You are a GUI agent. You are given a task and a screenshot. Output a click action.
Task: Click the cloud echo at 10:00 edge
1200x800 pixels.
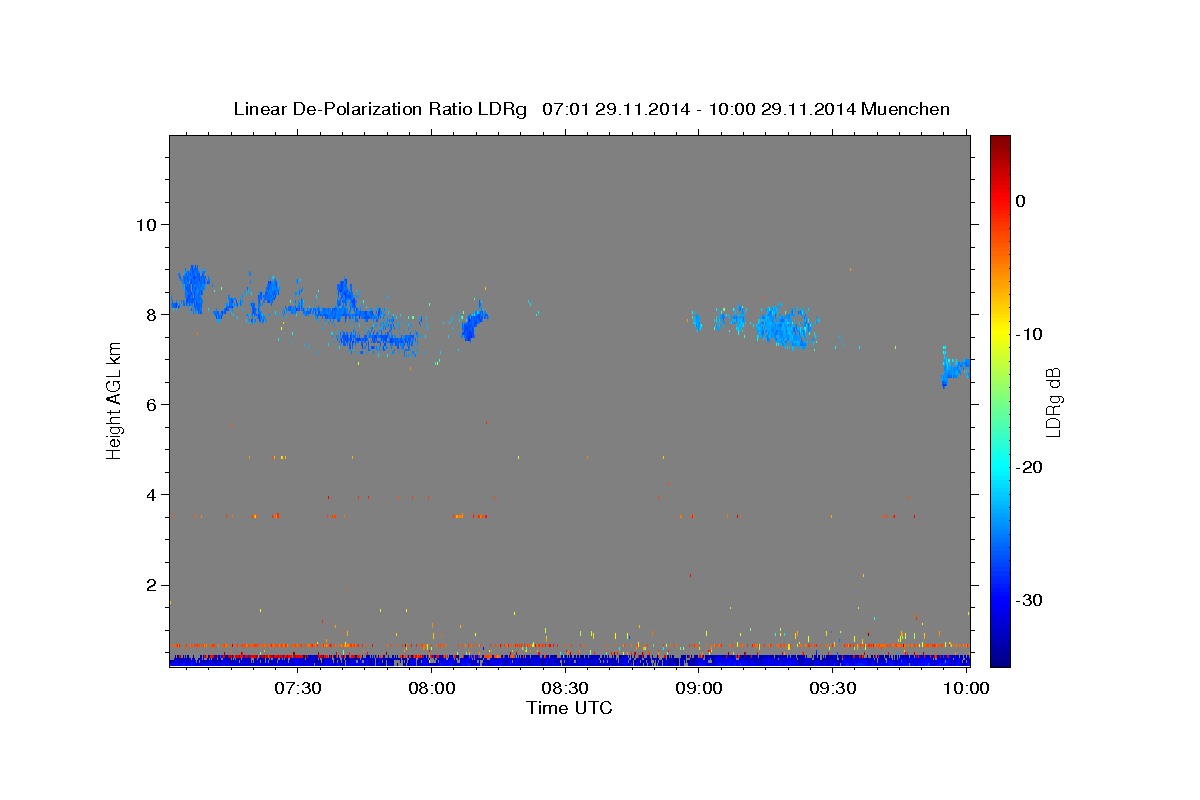[x=955, y=368]
